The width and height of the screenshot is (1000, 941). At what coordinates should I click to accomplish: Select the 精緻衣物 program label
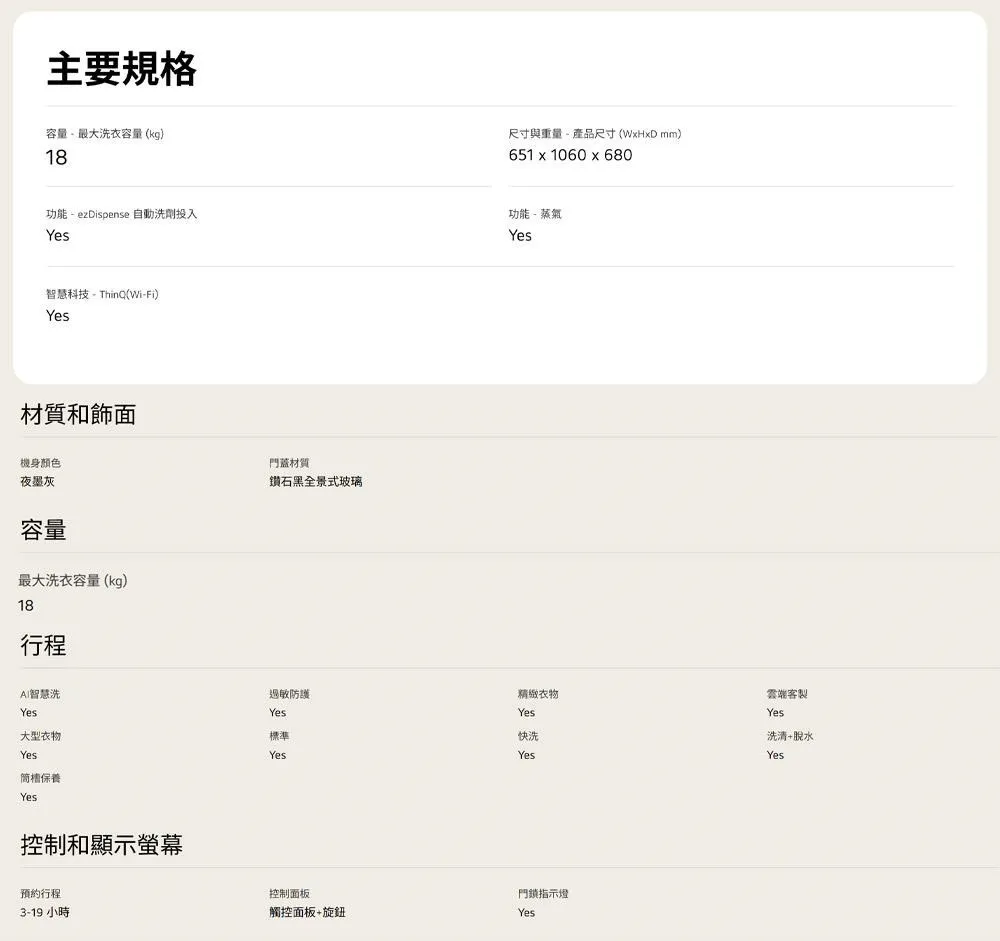click(538, 694)
